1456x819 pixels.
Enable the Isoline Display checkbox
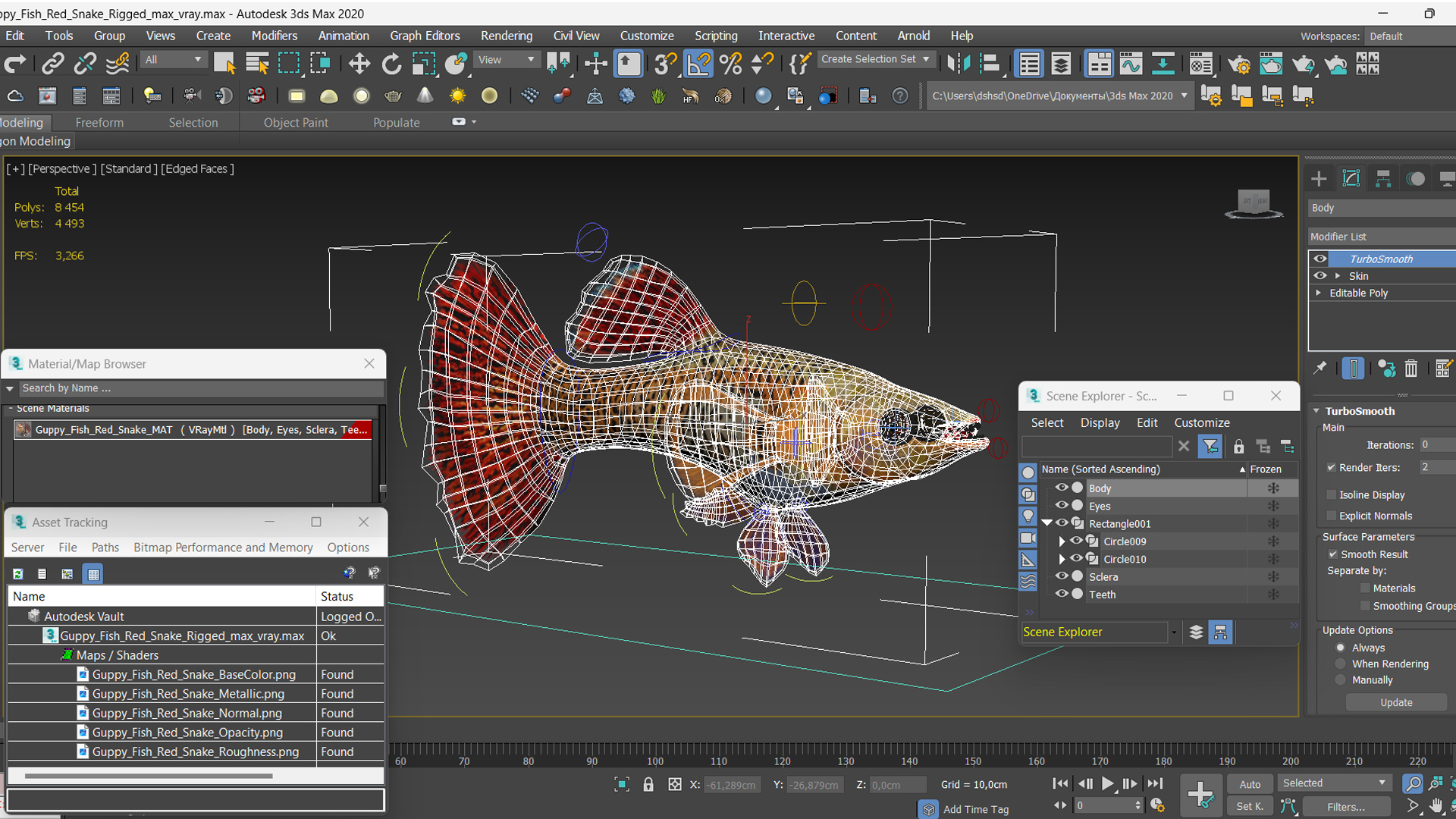(x=1331, y=494)
